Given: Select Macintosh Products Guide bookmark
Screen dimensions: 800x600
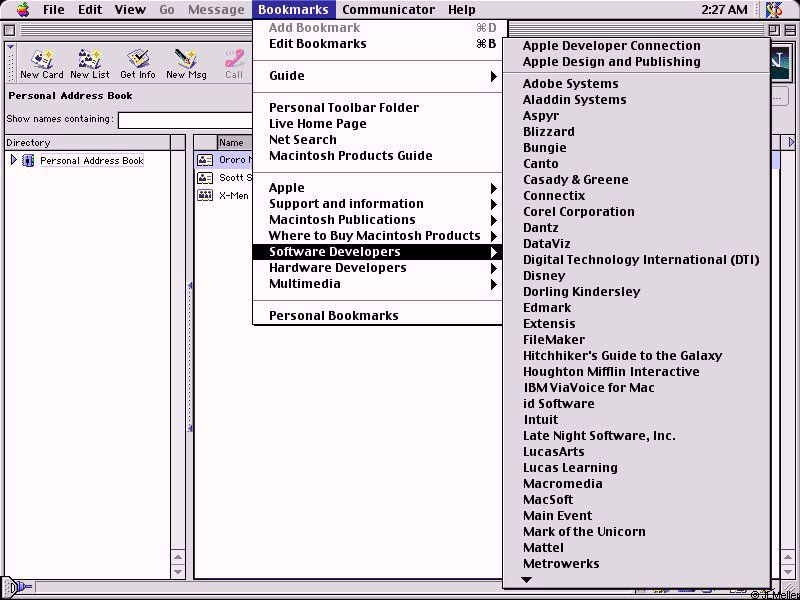Looking at the screenshot, I should tap(378, 156).
